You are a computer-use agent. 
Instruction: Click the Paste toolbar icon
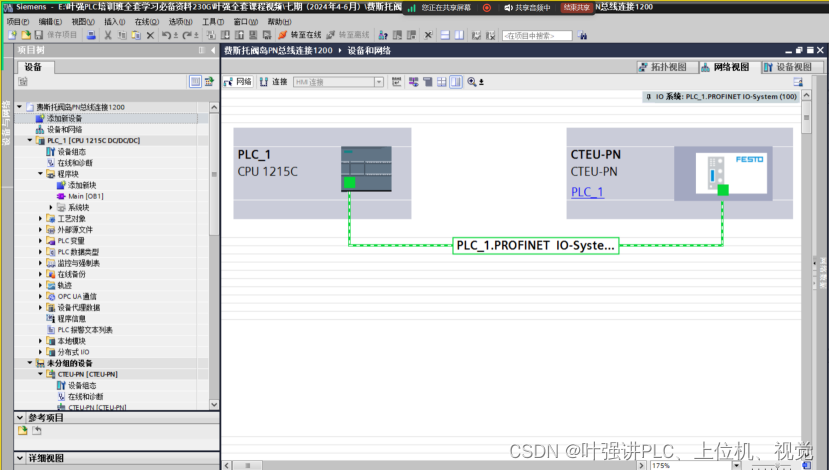tap(136, 35)
